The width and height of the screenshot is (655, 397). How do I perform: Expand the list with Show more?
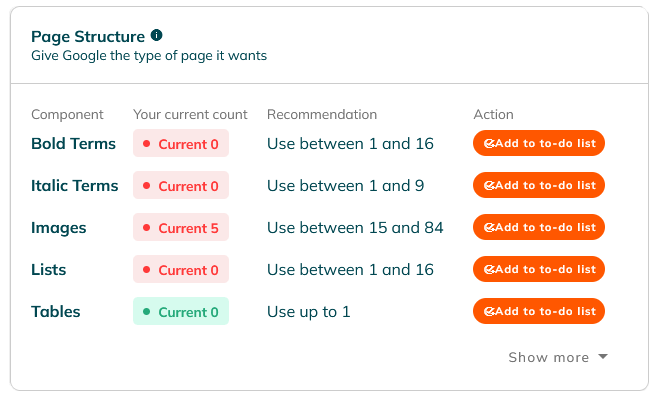tap(558, 357)
